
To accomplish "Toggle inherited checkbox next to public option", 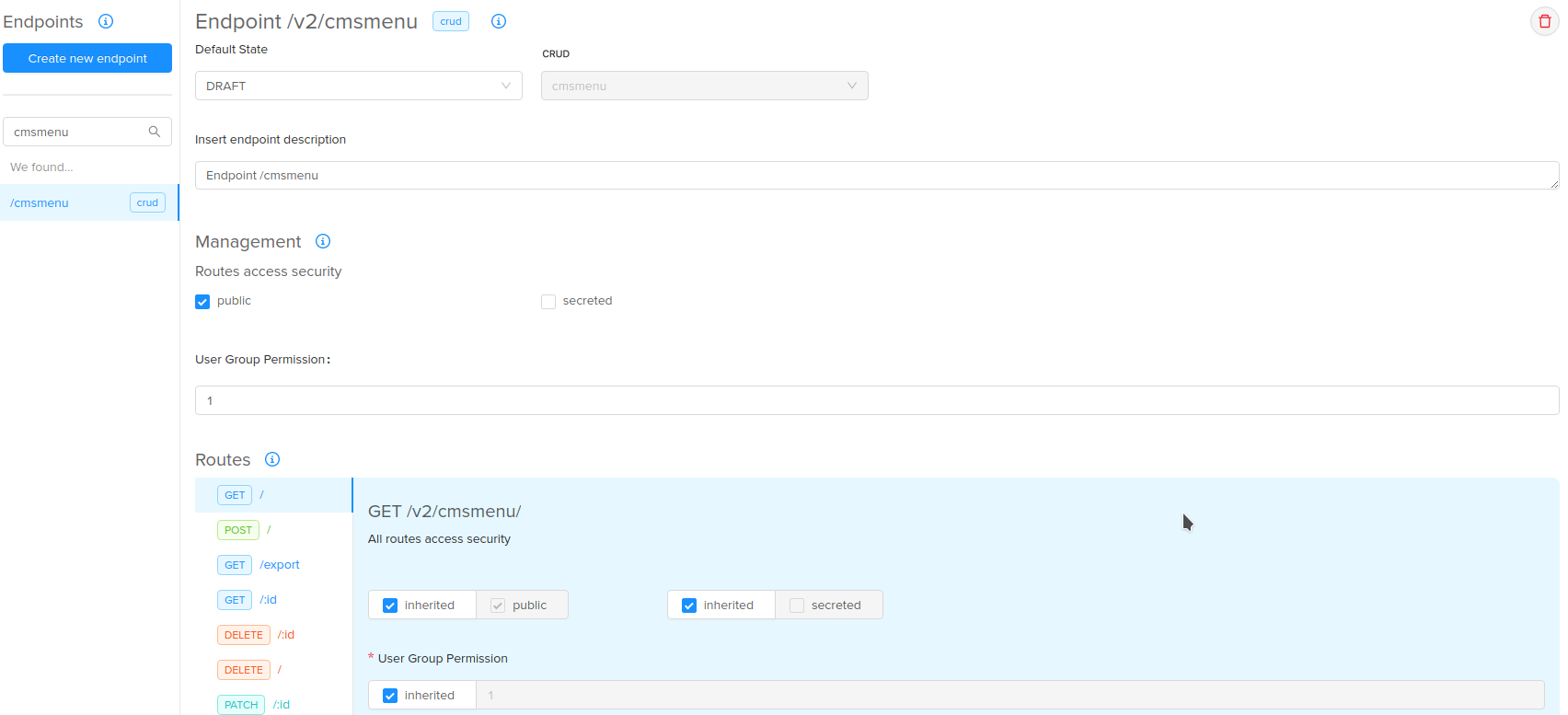I will (390, 605).
